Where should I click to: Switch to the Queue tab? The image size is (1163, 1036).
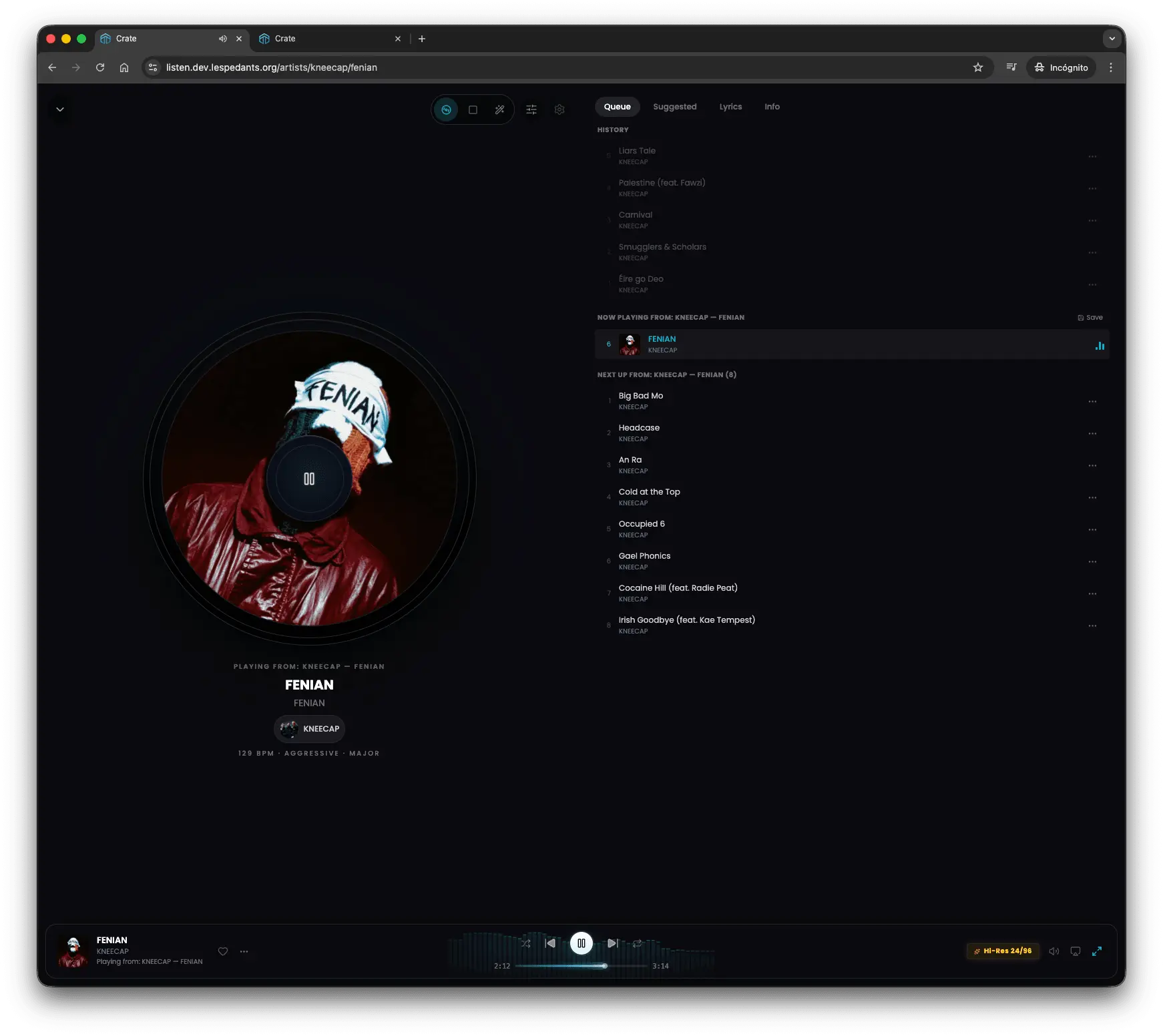[617, 107]
